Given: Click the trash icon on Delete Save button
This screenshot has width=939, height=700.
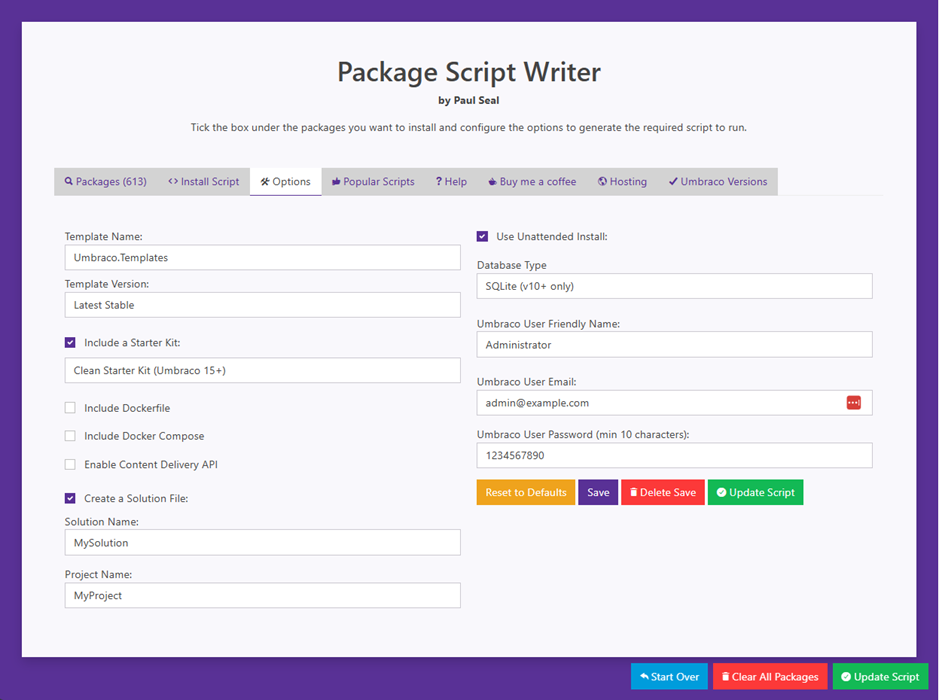Looking at the screenshot, I should tap(633, 493).
